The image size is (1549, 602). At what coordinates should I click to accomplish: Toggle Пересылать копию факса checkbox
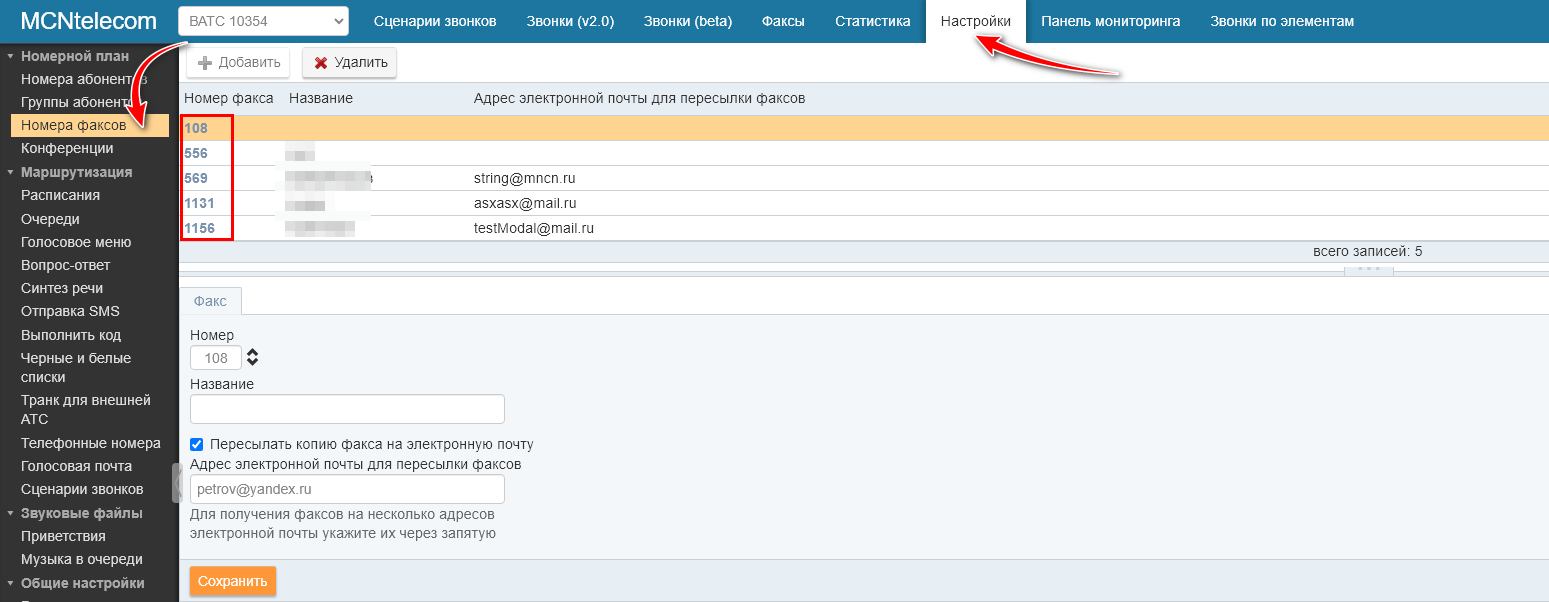coord(196,444)
